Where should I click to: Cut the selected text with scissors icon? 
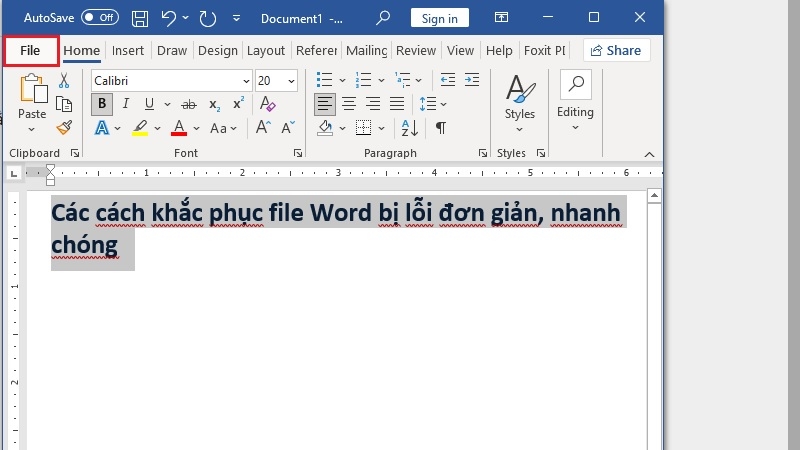[64, 81]
